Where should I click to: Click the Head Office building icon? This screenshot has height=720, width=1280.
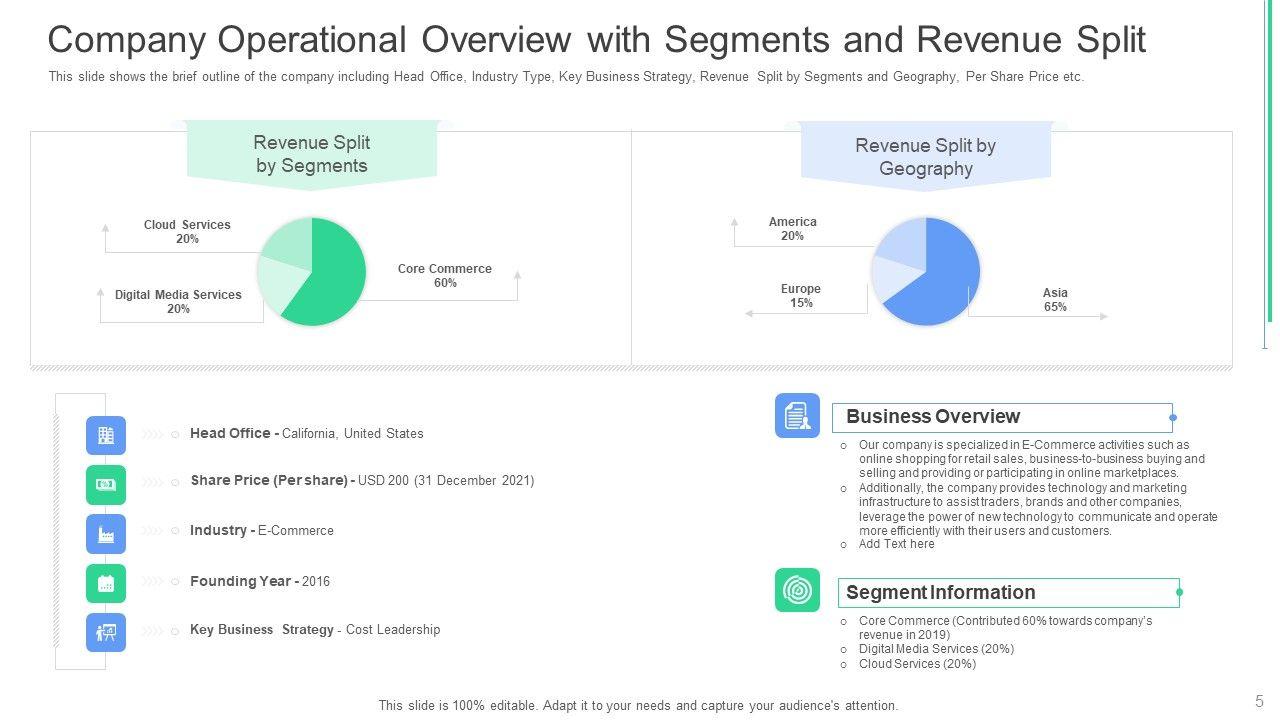tap(106, 436)
